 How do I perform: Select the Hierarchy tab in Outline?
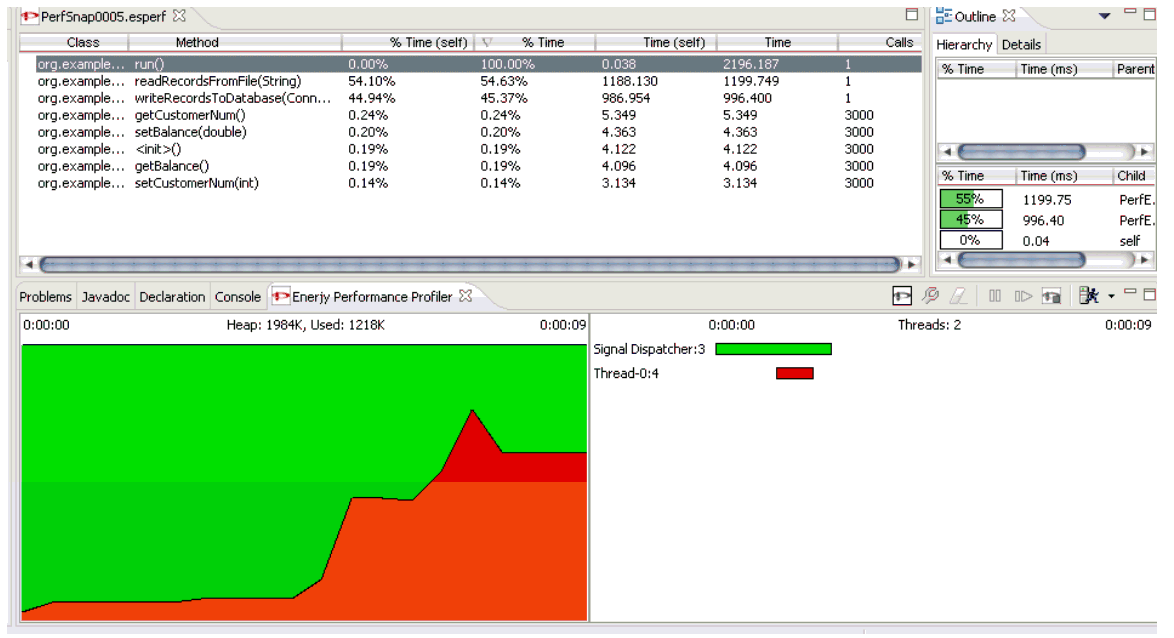point(964,44)
